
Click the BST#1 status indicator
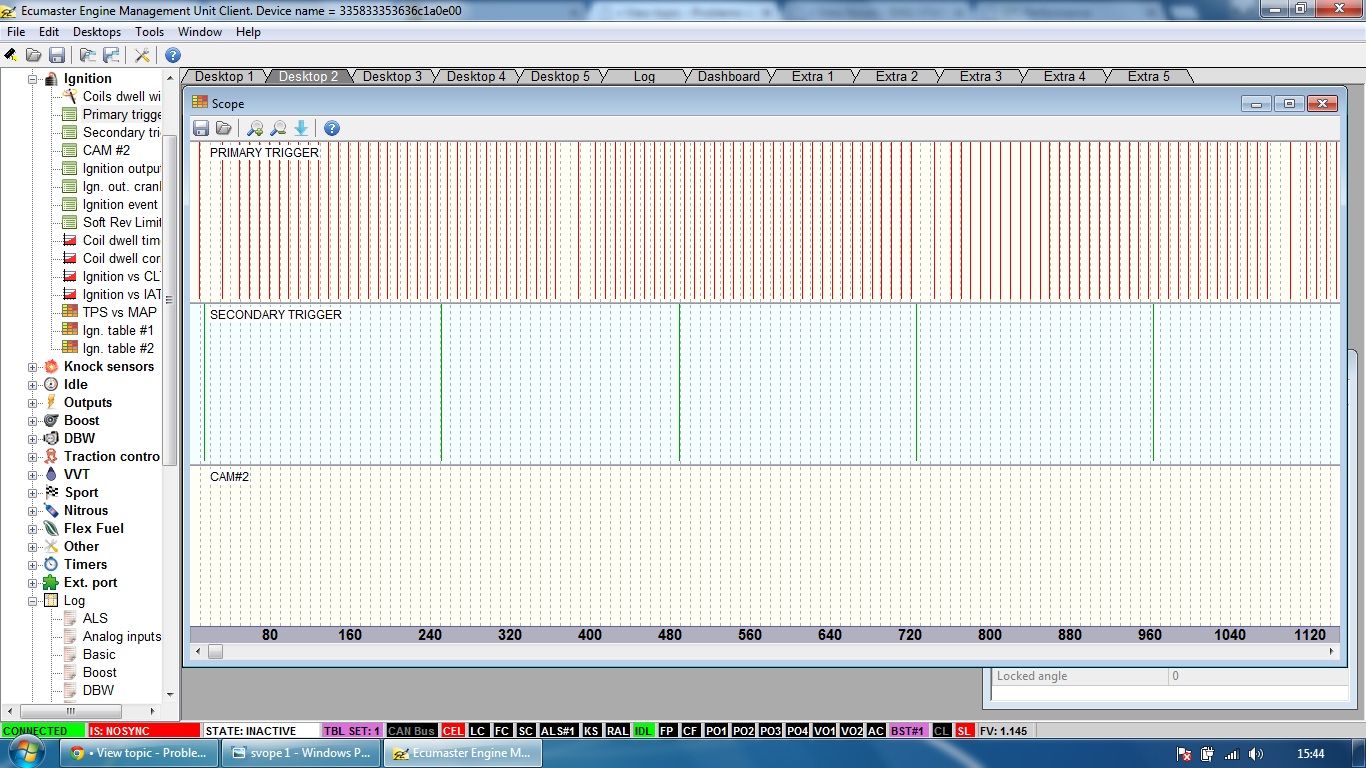[907, 731]
